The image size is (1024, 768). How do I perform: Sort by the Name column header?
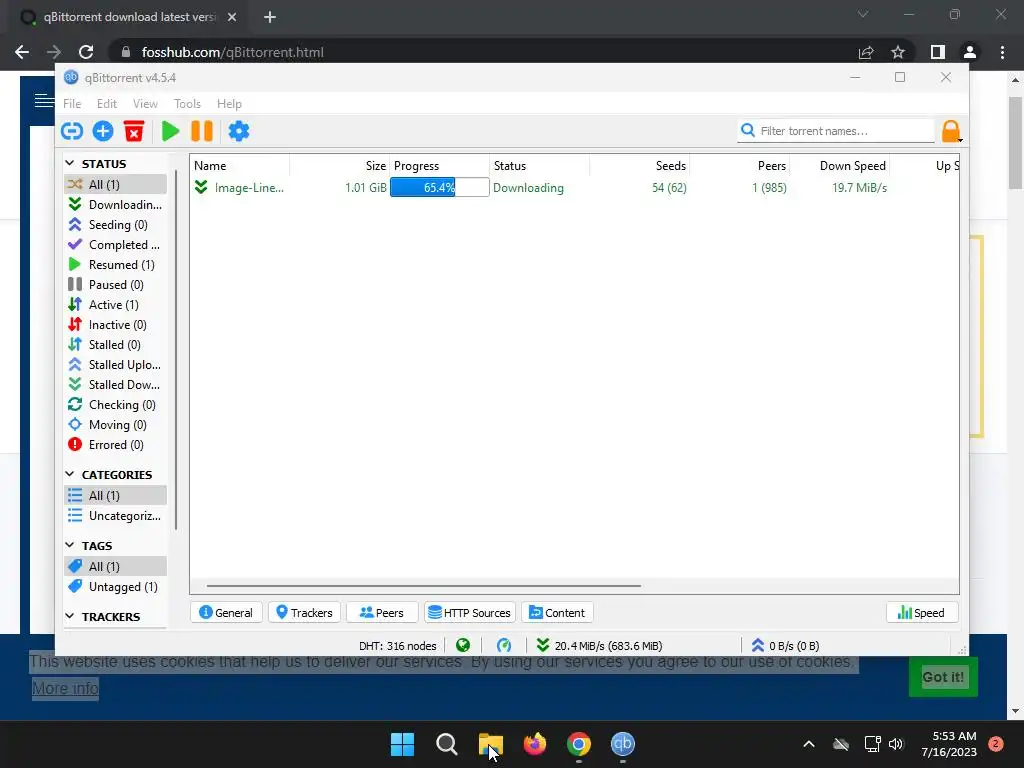tap(239, 166)
